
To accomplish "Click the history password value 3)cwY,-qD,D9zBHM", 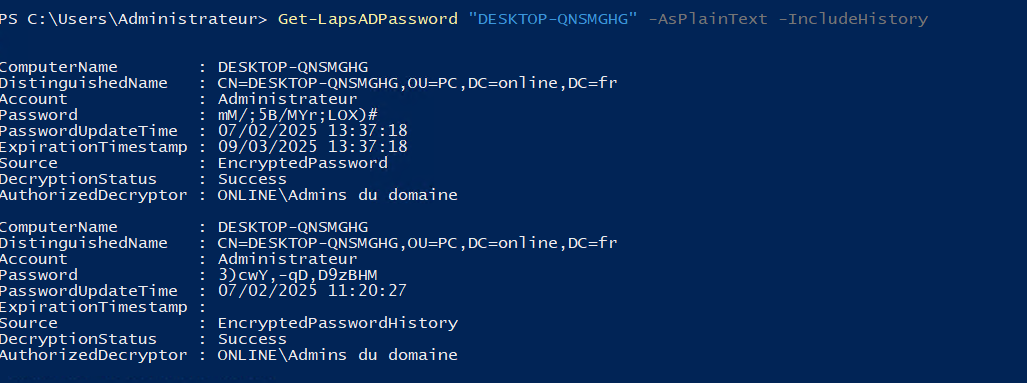I will click(298, 275).
